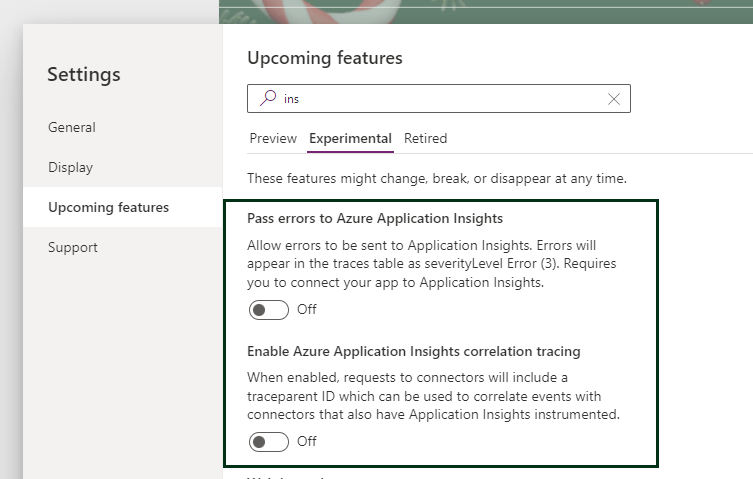The image size is (753, 479).
Task: Select Upcoming features in the sidebar
Action: [x=108, y=207]
